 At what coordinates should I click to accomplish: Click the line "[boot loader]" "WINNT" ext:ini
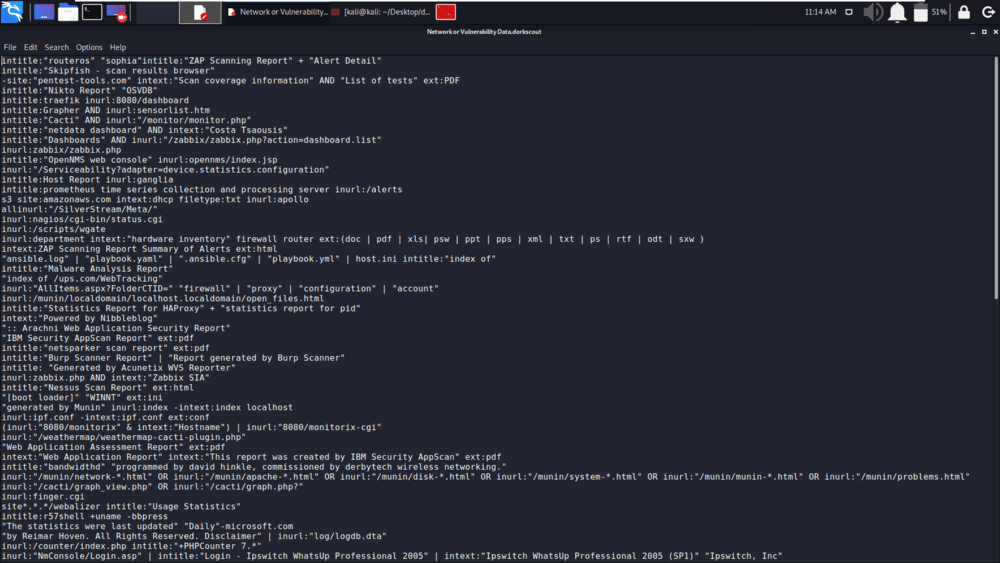point(82,397)
